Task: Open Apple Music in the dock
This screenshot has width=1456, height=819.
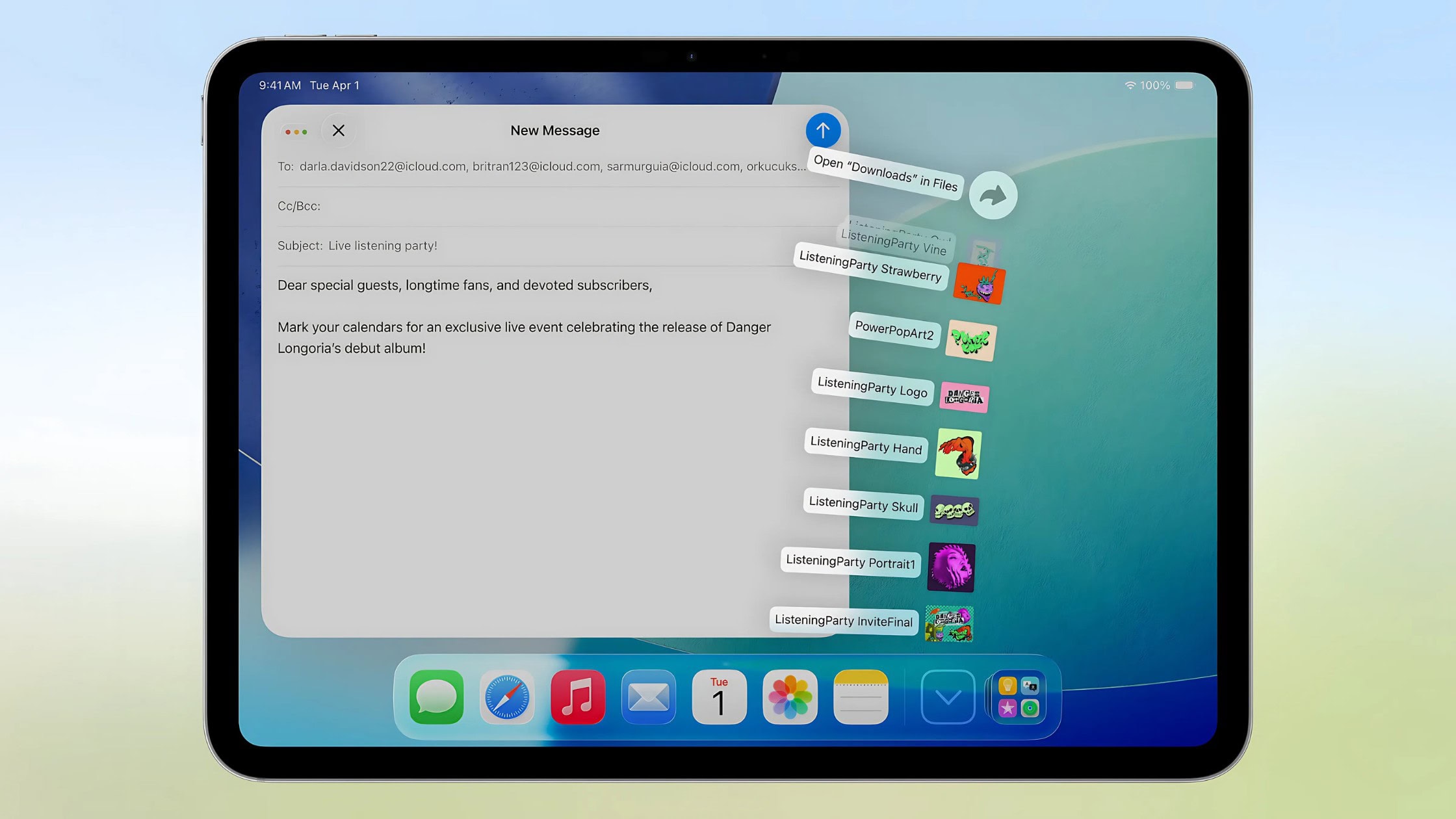Action: click(578, 697)
